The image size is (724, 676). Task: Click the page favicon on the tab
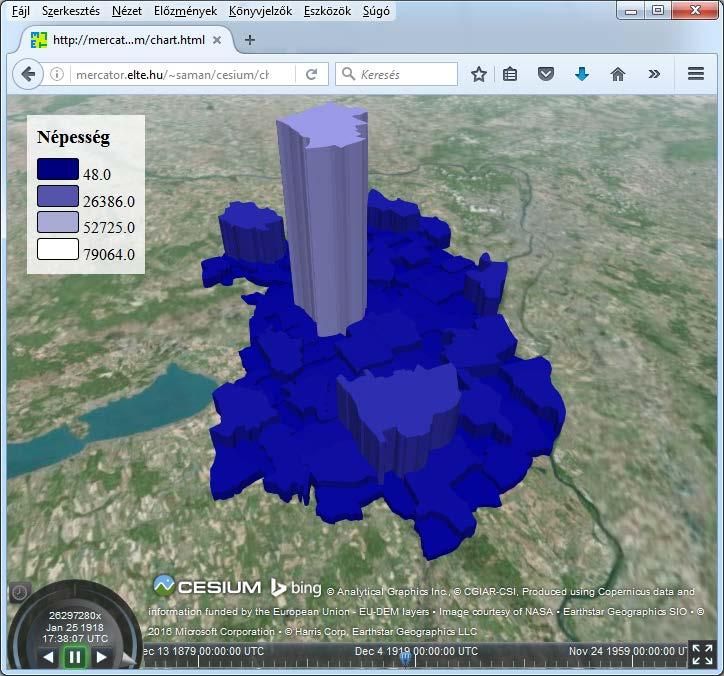click(x=39, y=40)
